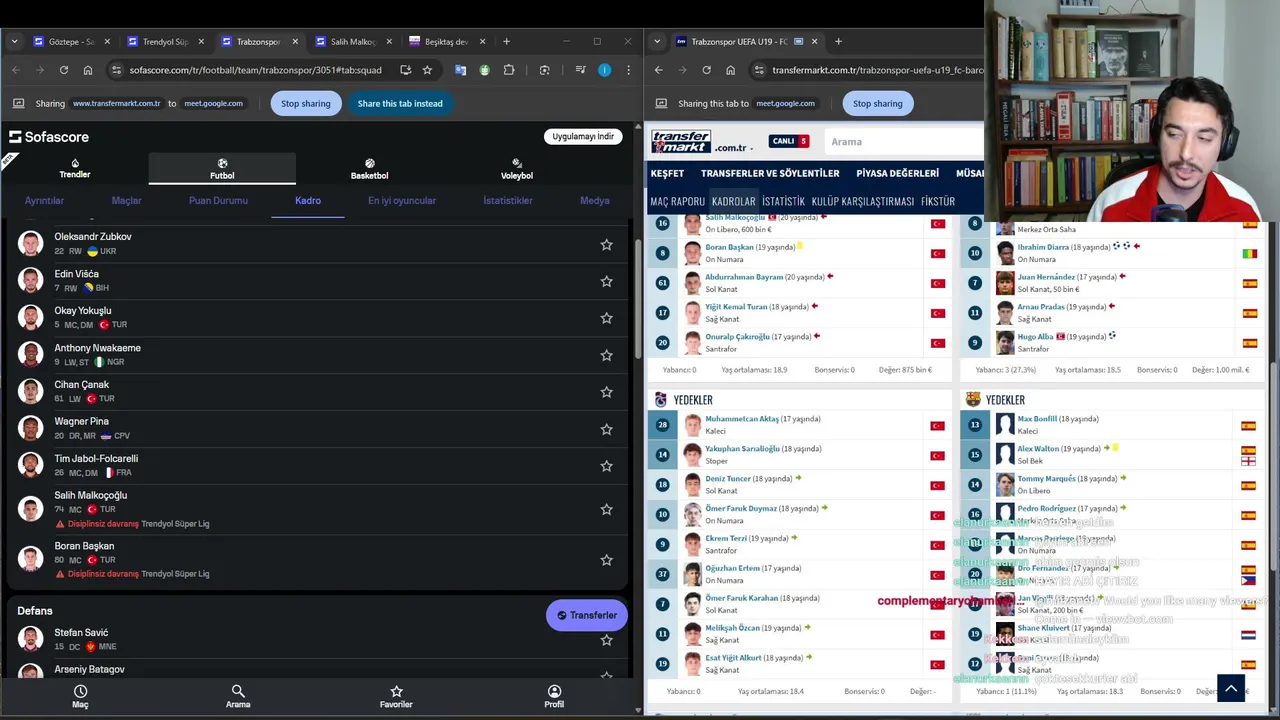Open Chrome three-dot menu in Sofascore window

pos(628,70)
